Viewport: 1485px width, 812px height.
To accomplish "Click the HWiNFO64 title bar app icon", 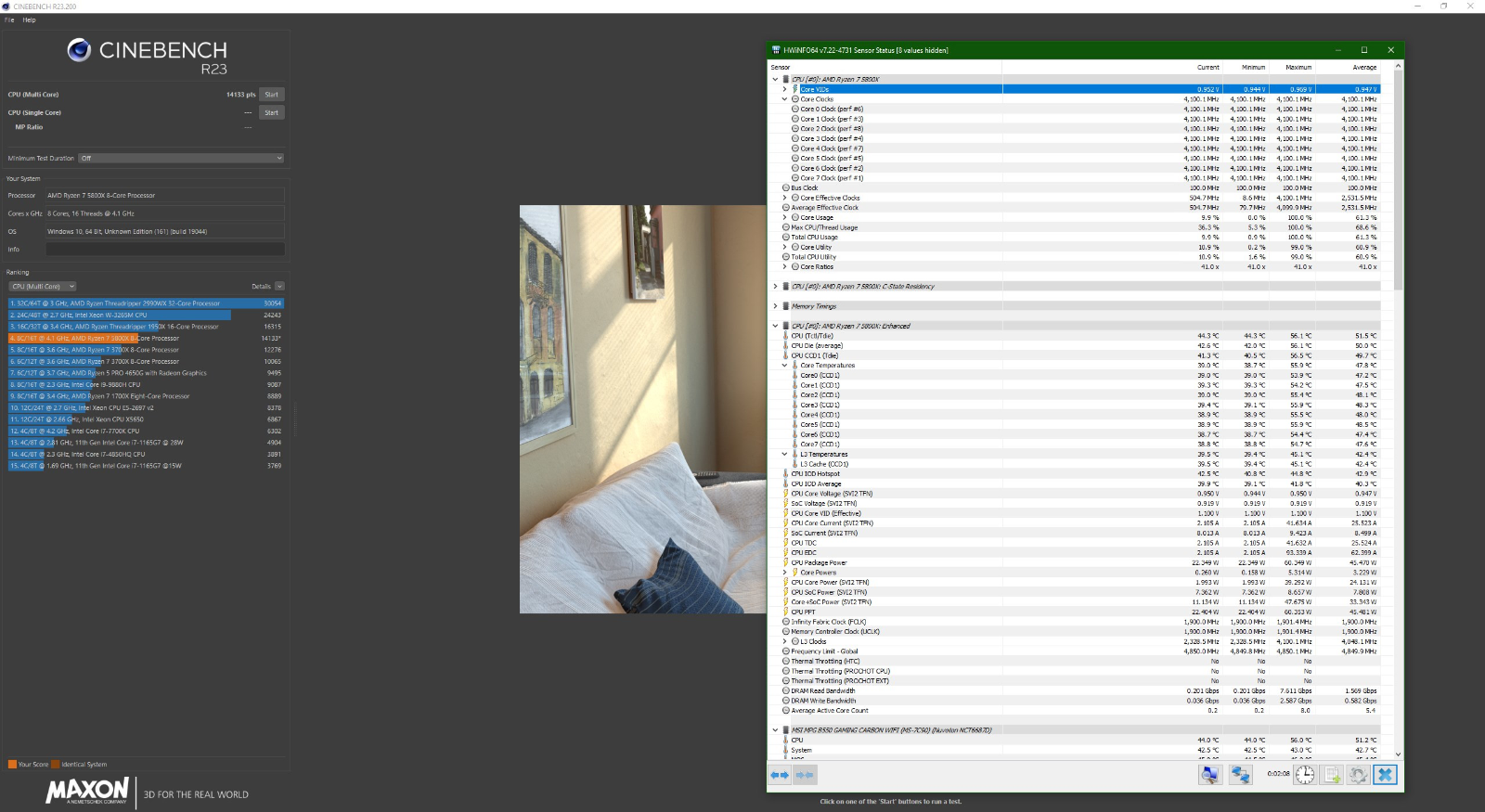I will [776, 50].
